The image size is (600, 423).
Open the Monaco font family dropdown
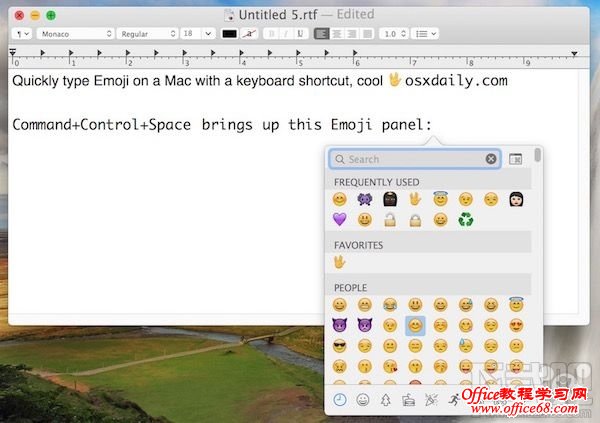[x=75, y=34]
